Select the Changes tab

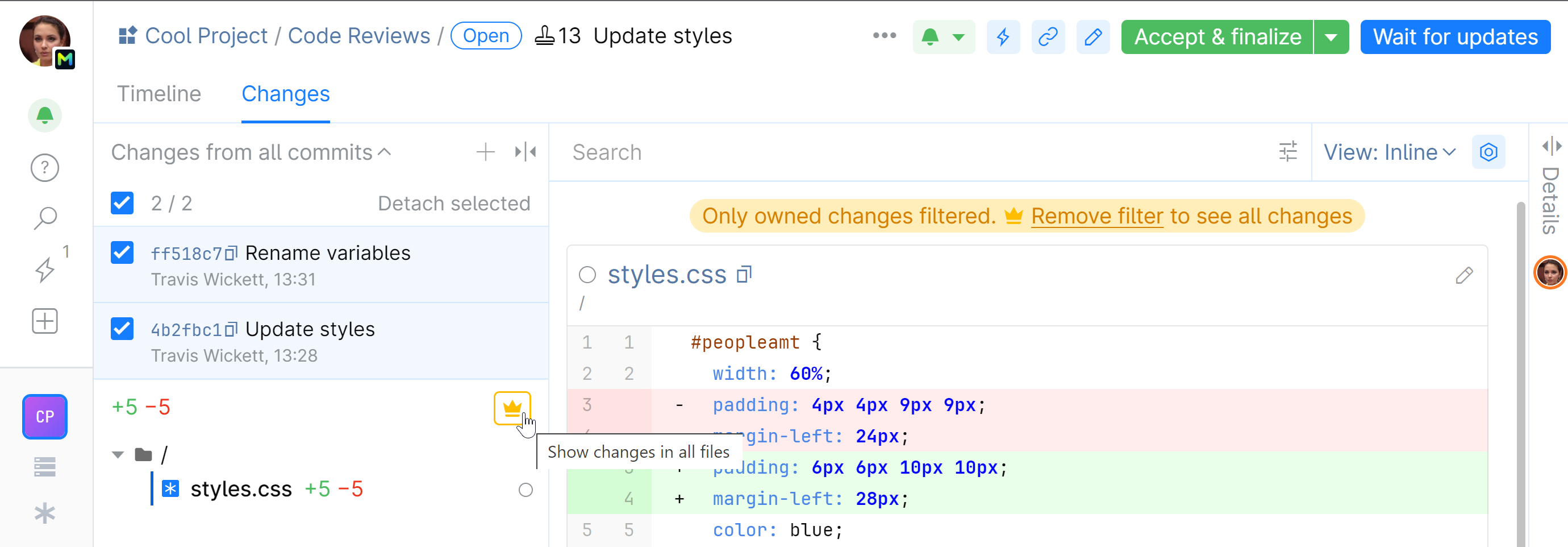pyautogui.click(x=285, y=94)
